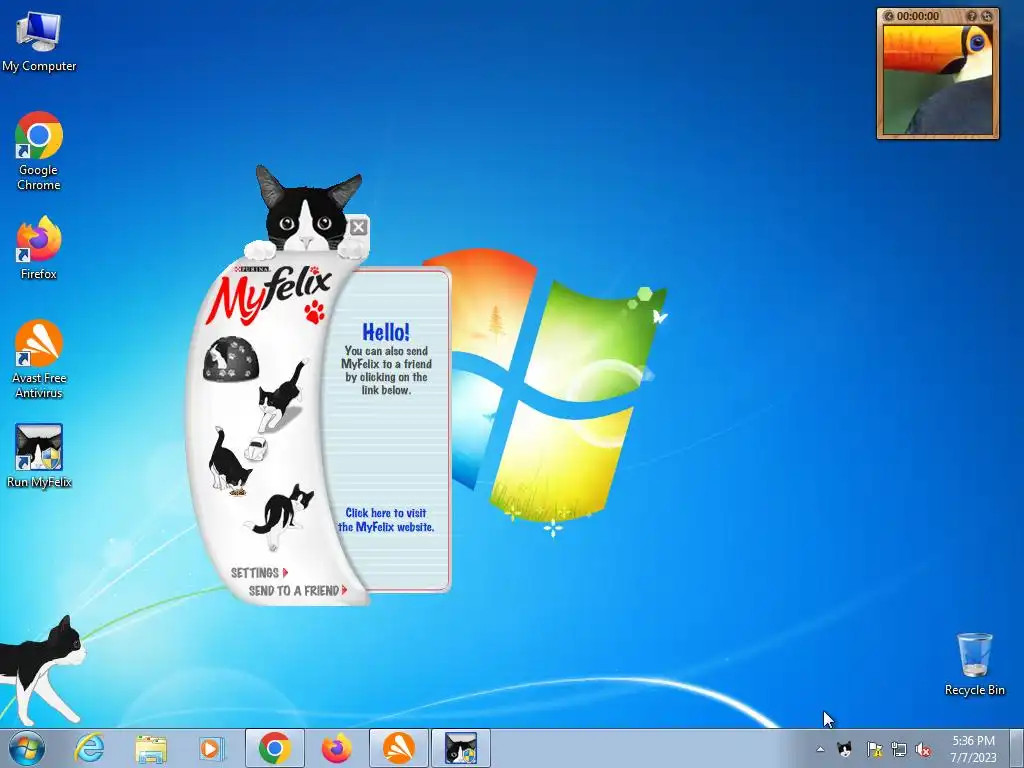Select the Recycle Bin desktop icon

pos(974,664)
